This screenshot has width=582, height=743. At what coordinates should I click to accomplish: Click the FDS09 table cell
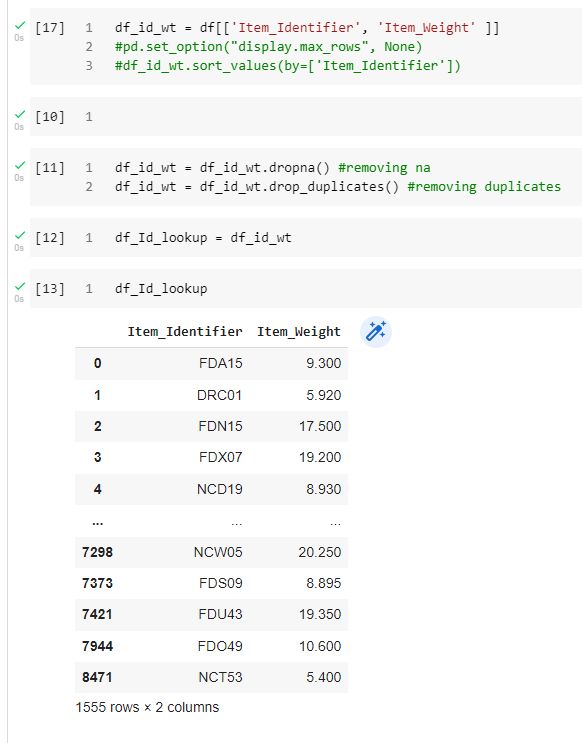click(x=221, y=583)
